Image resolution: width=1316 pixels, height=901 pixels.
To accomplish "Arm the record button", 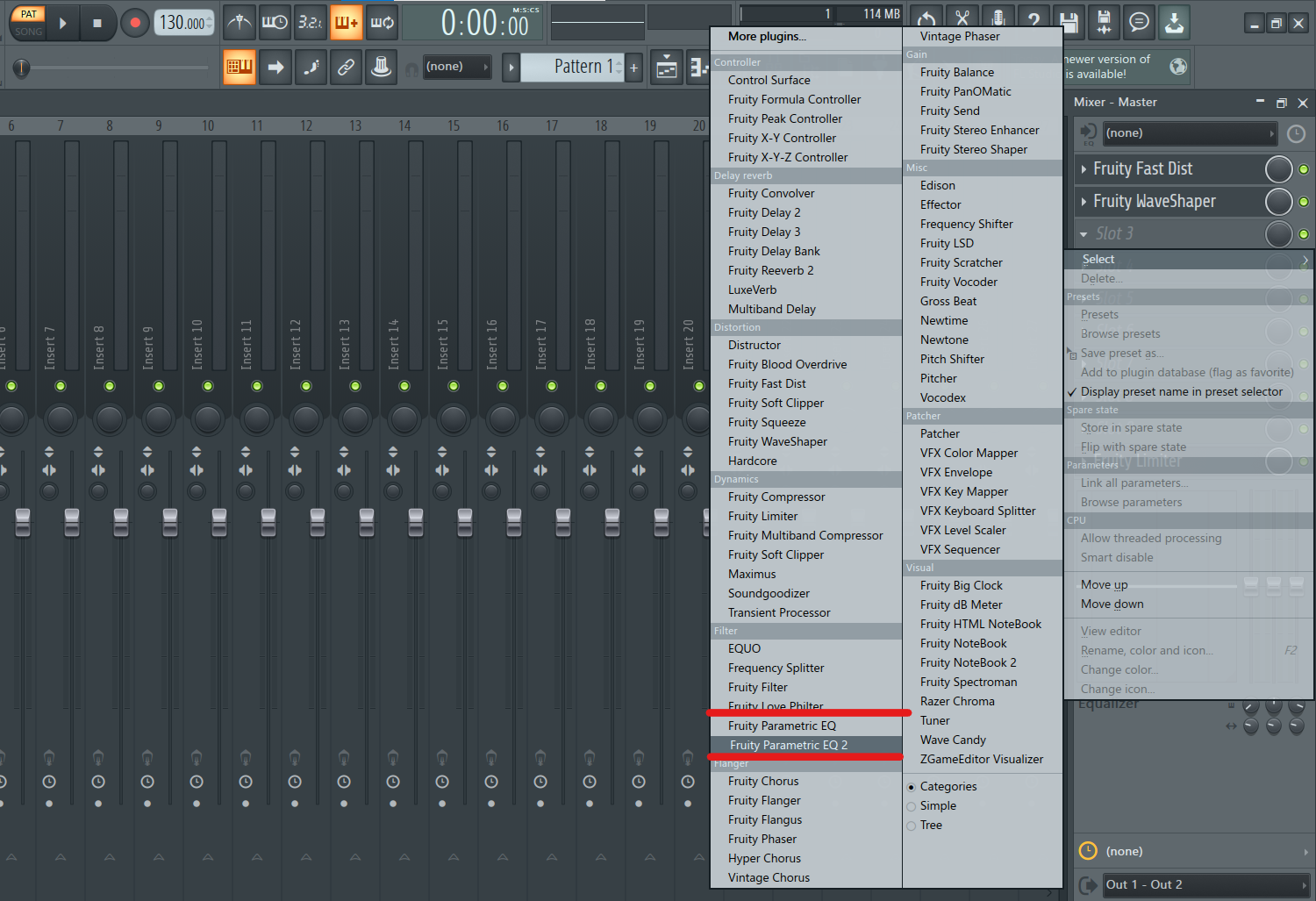I will (134, 23).
